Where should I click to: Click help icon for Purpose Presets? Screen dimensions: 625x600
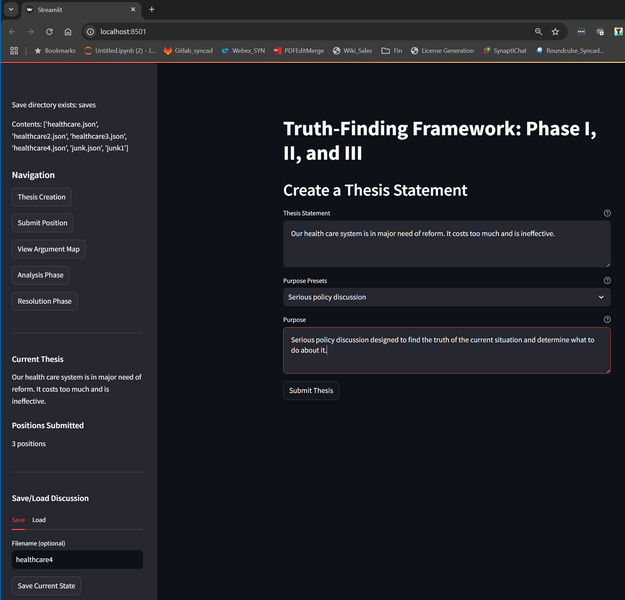(607, 281)
